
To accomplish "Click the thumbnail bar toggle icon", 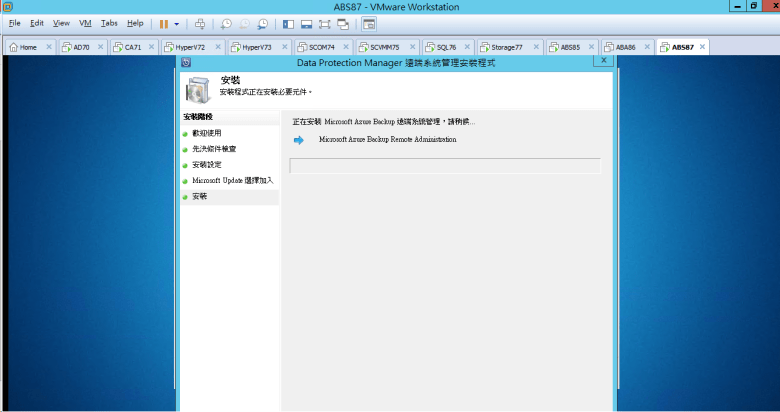I will [x=306, y=23].
